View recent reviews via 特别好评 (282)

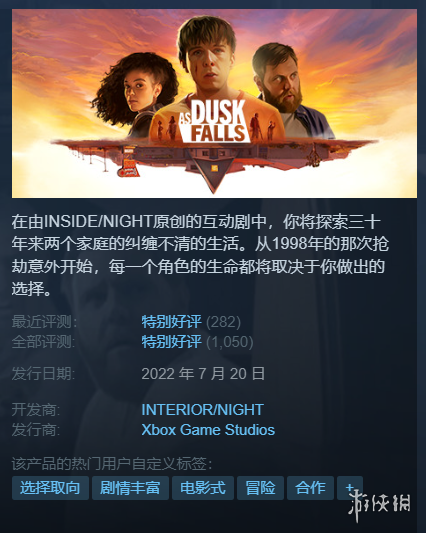tap(191, 322)
